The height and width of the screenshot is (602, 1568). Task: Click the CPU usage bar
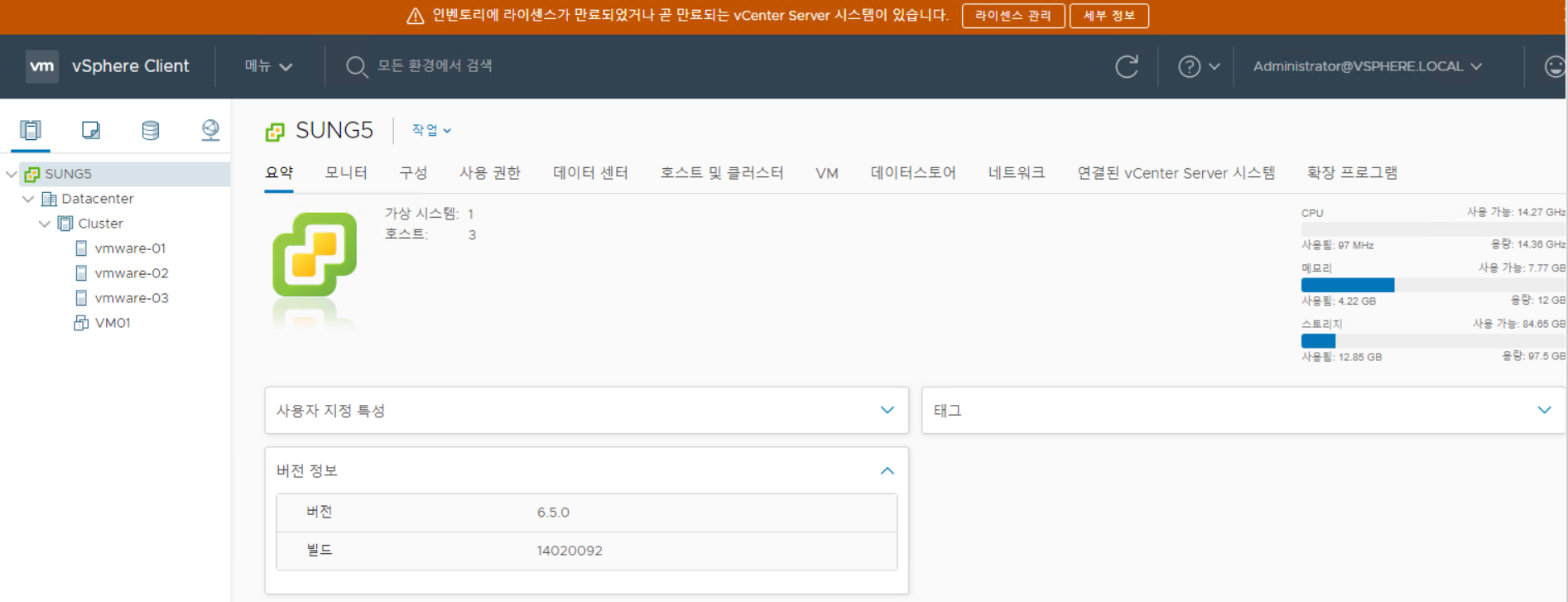click(x=1433, y=229)
